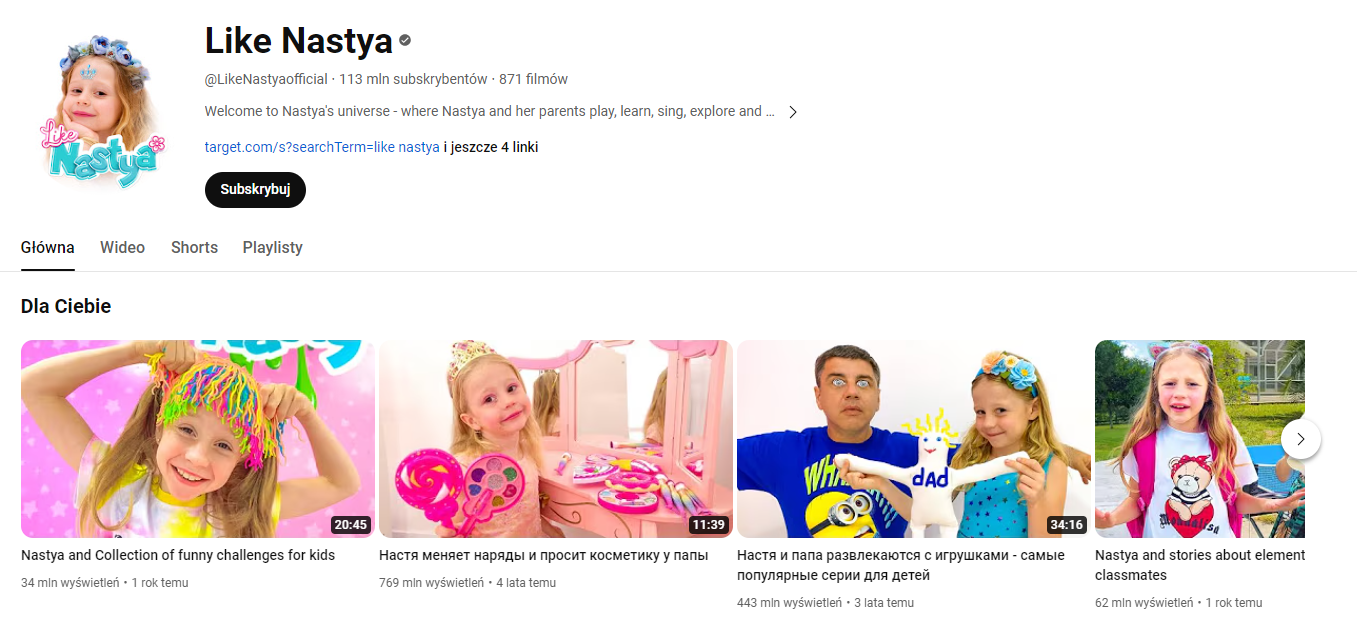Open the Wideo tab
The width and height of the screenshot is (1357, 622).
122,247
